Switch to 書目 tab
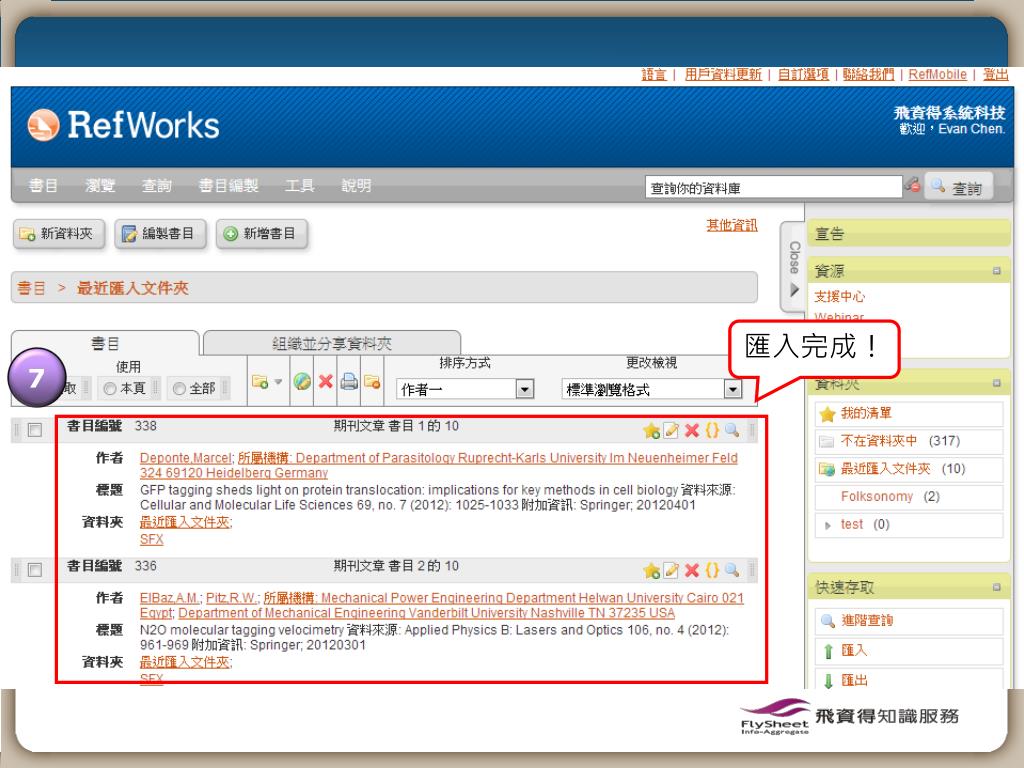 click(x=105, y=343)
